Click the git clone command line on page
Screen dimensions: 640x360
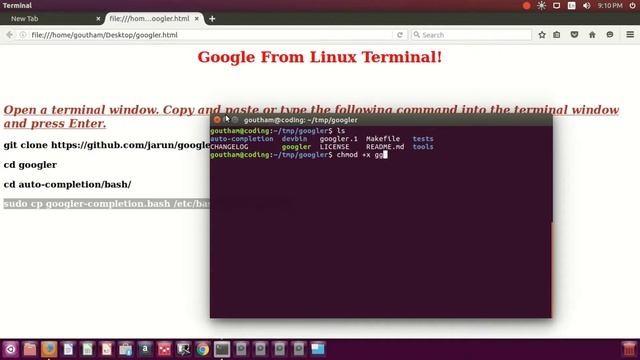(107, 145)
